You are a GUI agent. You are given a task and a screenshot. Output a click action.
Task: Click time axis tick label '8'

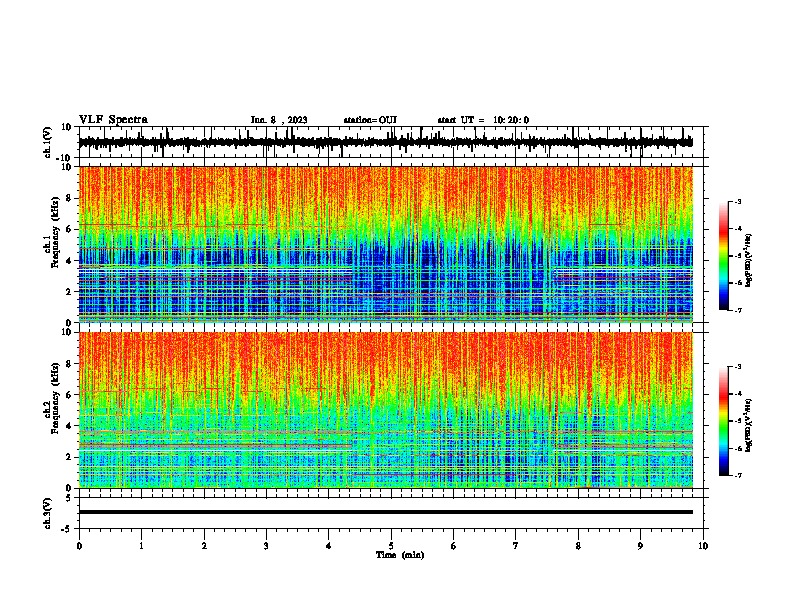[578, 546]
